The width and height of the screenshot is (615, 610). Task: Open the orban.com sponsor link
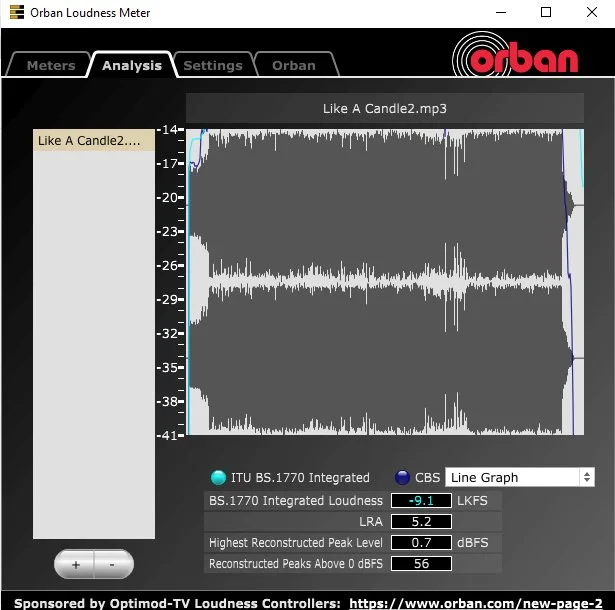476,601
